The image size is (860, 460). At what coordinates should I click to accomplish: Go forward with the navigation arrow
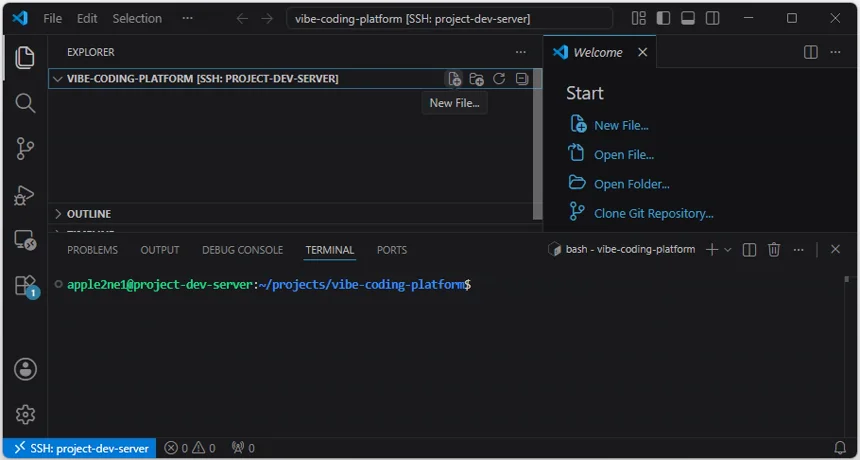(x=267, y=19)
